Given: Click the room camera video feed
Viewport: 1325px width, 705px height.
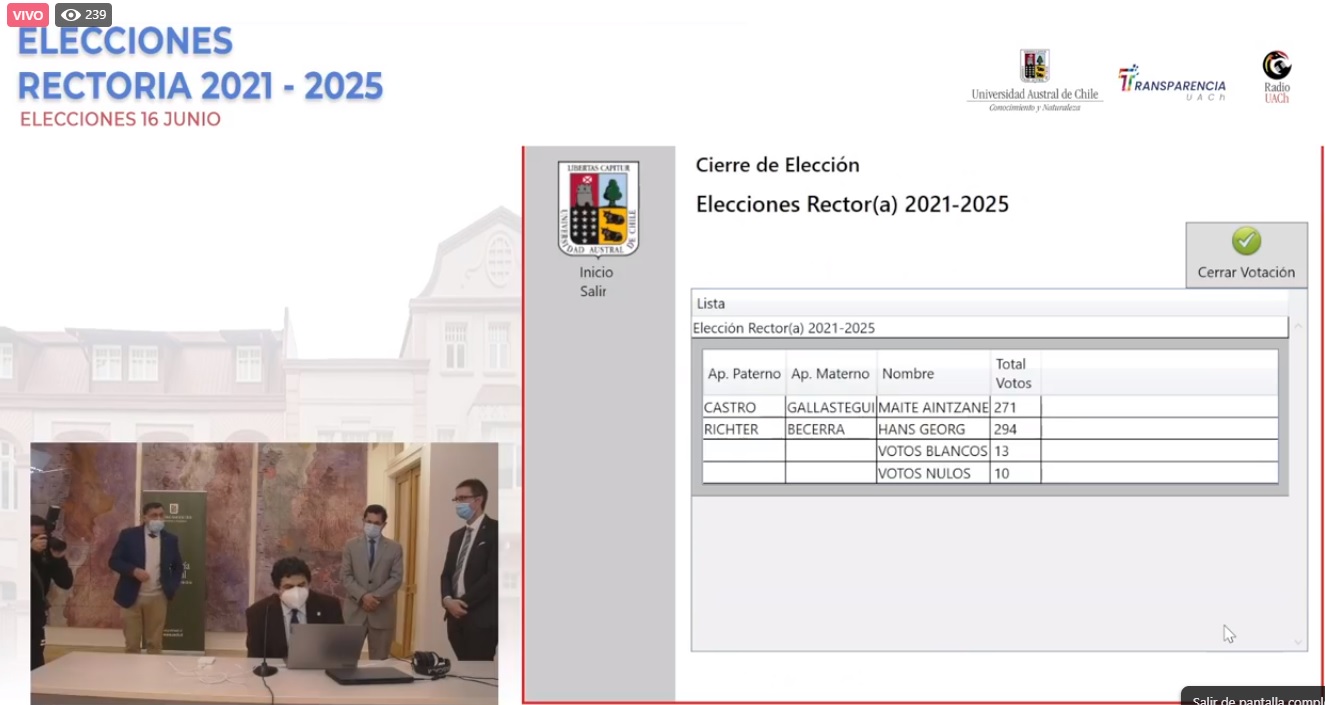Looking at the screenshot, I should click(x=264, y=573).
